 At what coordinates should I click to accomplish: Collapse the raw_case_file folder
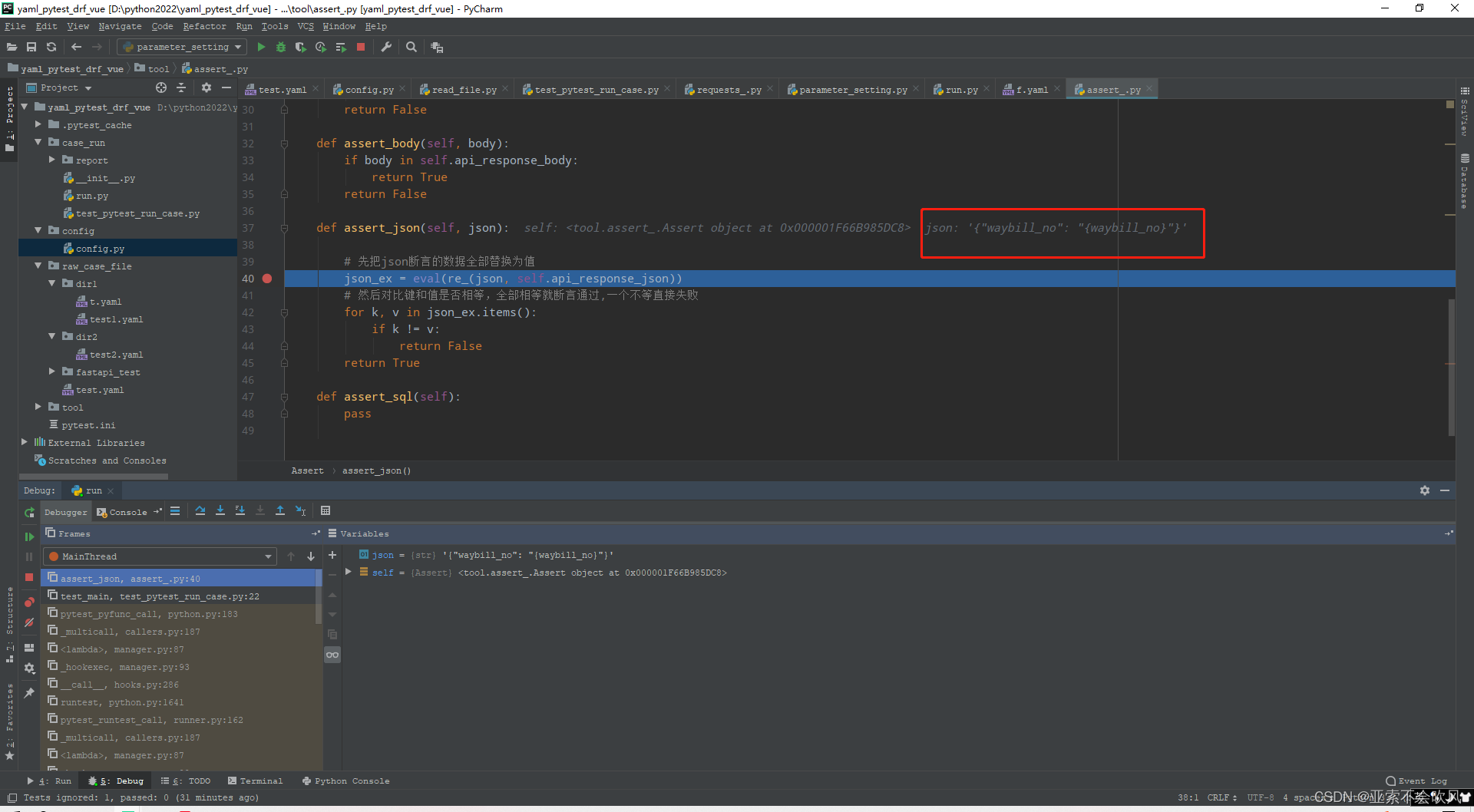[38, 266]
